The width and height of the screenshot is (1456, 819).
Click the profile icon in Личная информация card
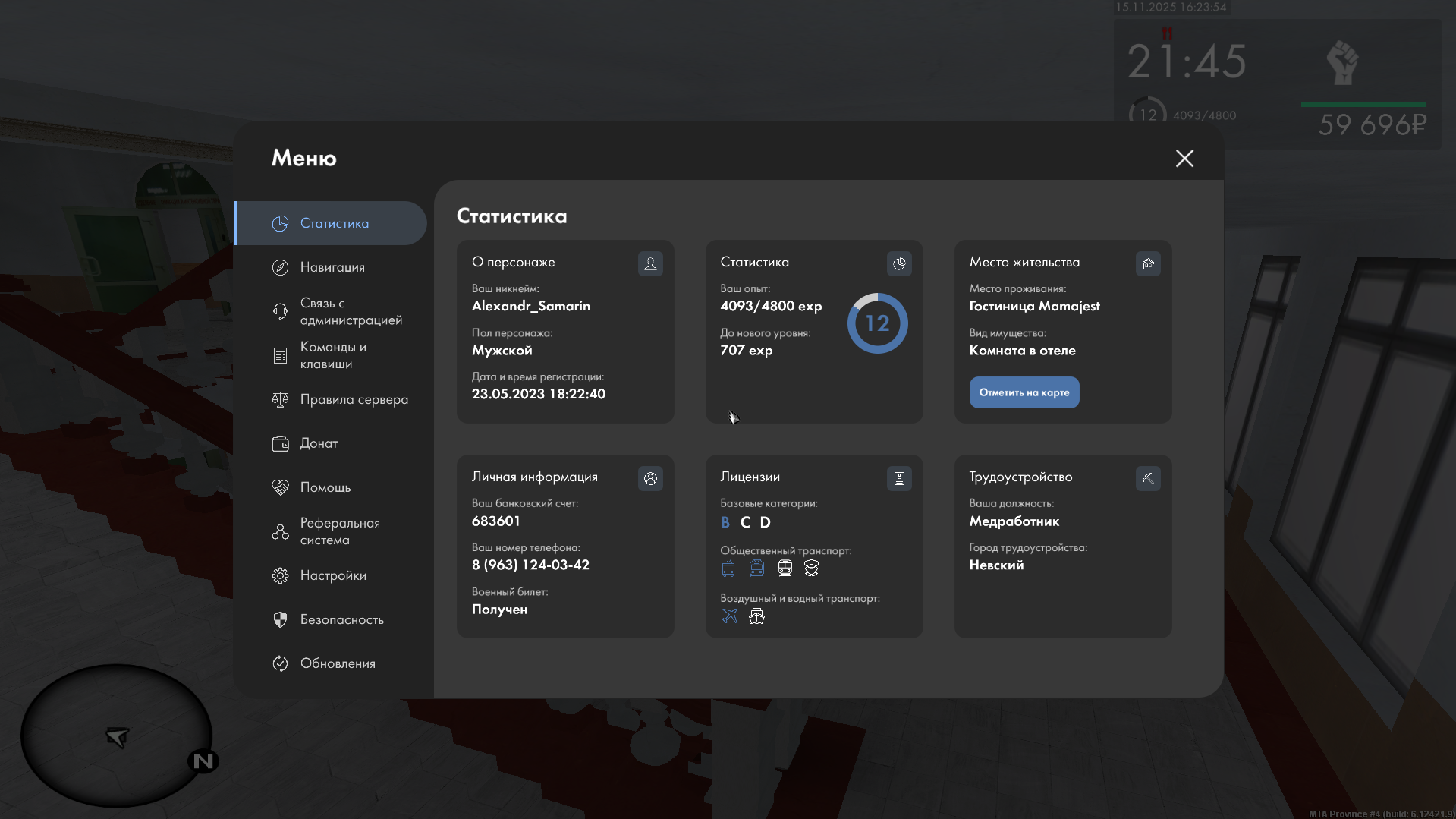coord(650,478)
